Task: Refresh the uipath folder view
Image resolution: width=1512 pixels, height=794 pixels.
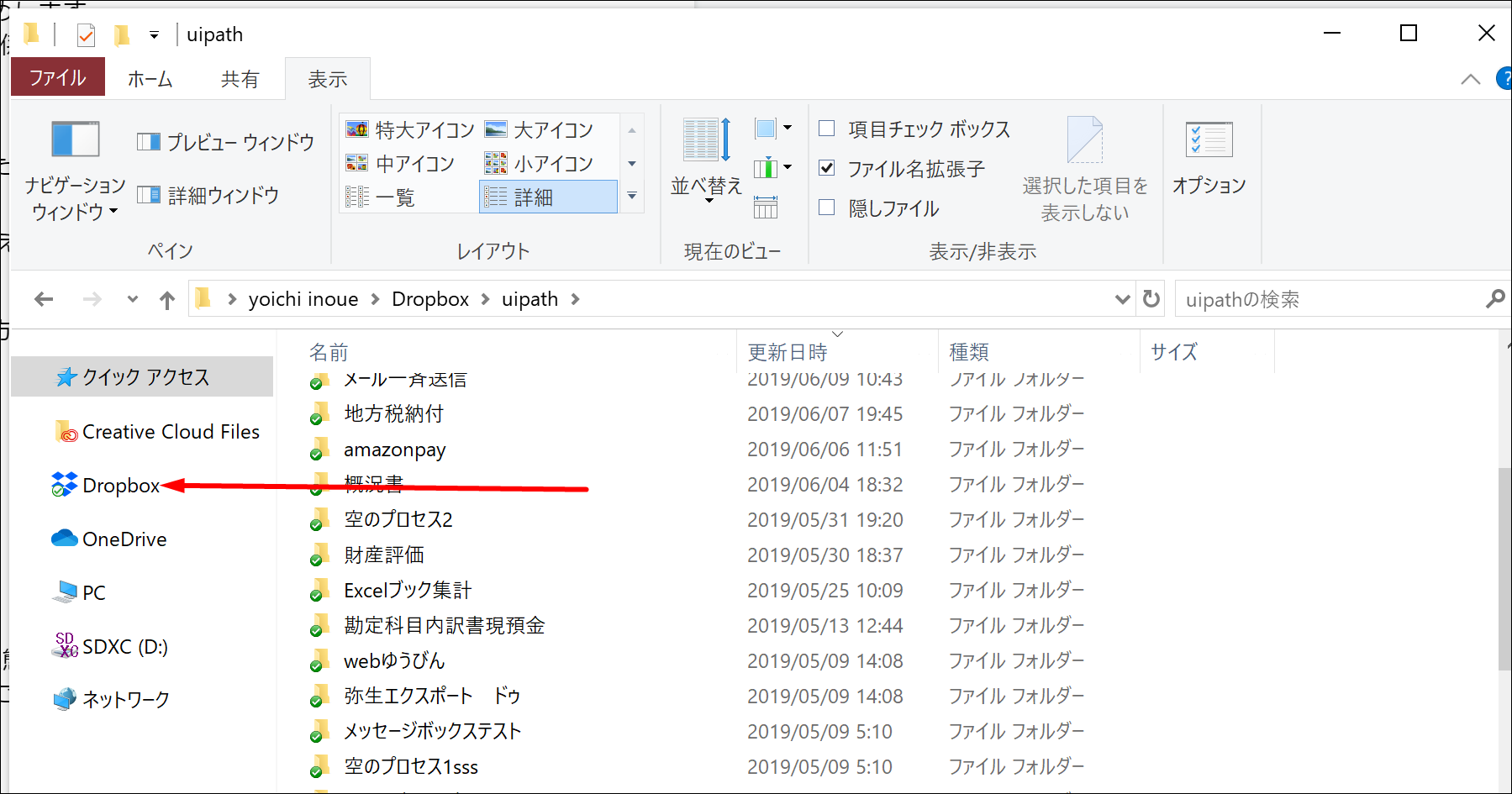Action: pyautogui.click(x=1151, y=299)
